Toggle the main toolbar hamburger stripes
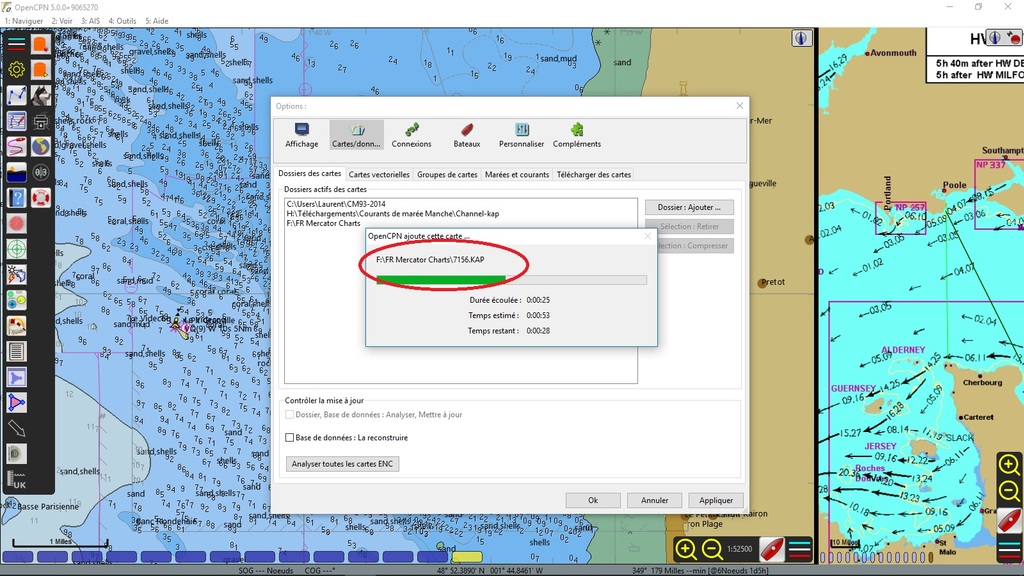1024x576 pixels. pos(16,44)
